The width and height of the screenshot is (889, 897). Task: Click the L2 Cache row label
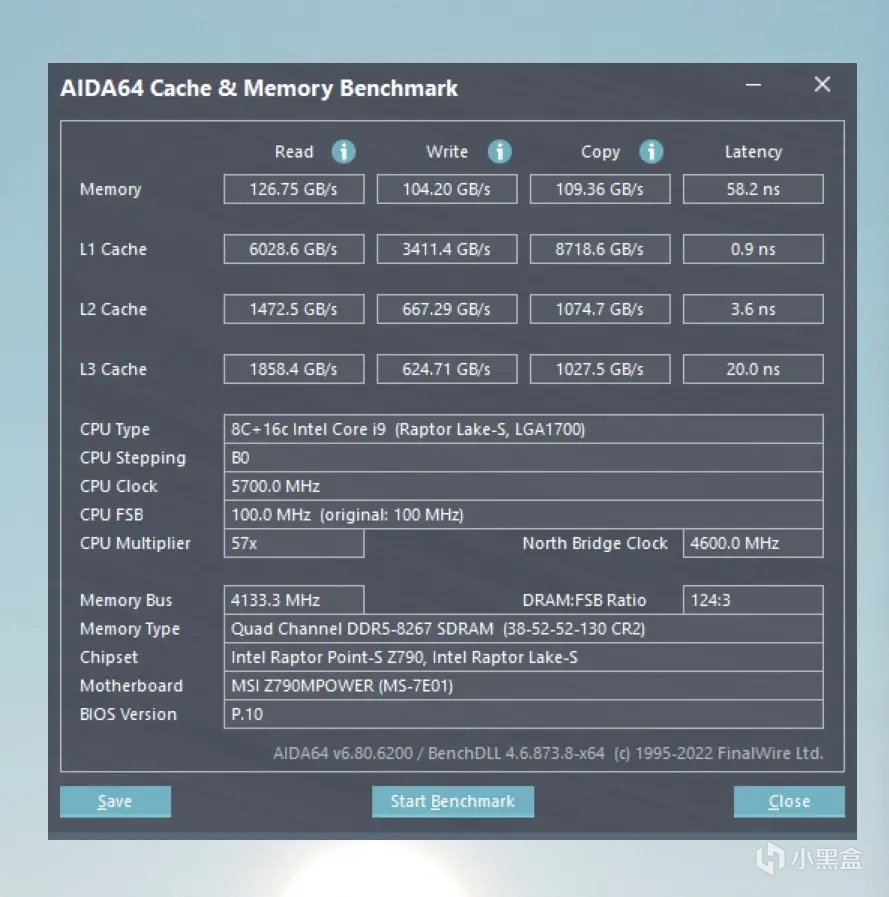[113, 309]
